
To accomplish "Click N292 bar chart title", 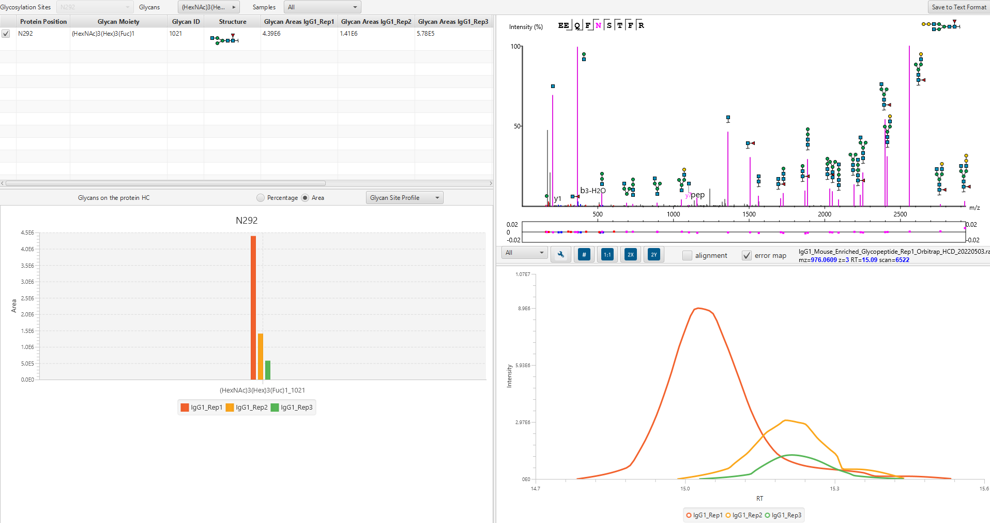I will click(x=246, y=220).
